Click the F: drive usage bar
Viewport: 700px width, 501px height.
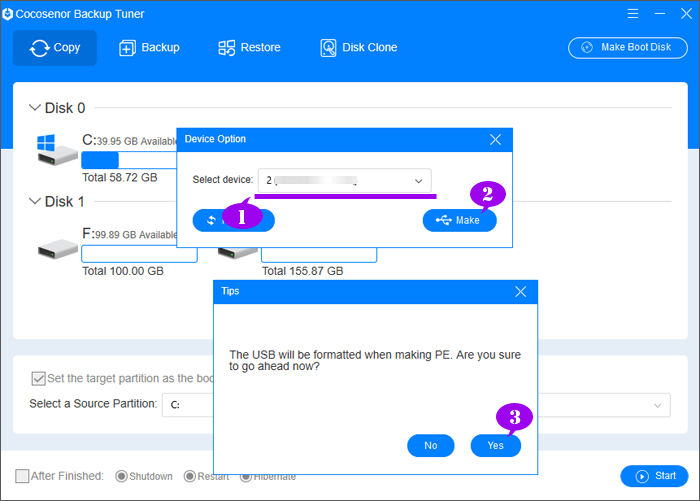(139, 254)
